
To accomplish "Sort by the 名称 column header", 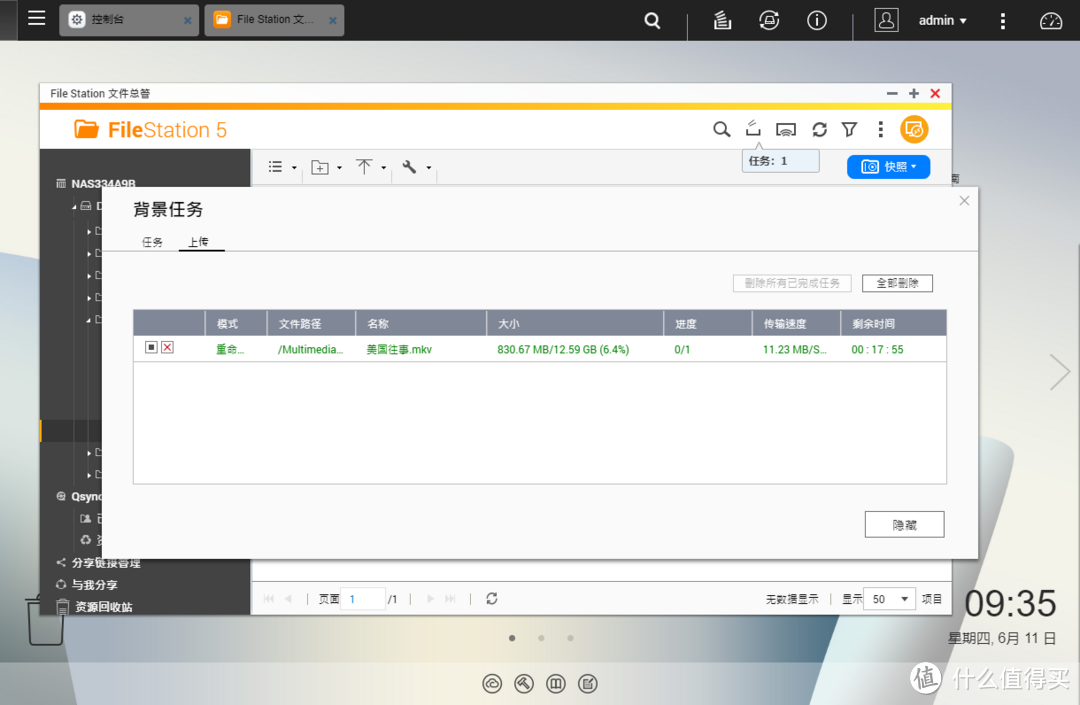I will pyautogui.click(x=421, y=324).
